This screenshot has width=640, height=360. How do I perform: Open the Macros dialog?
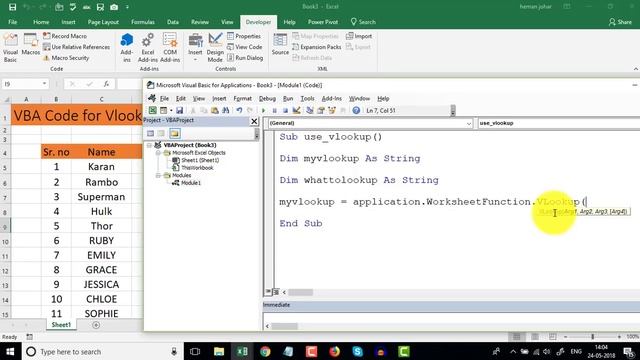31,45
